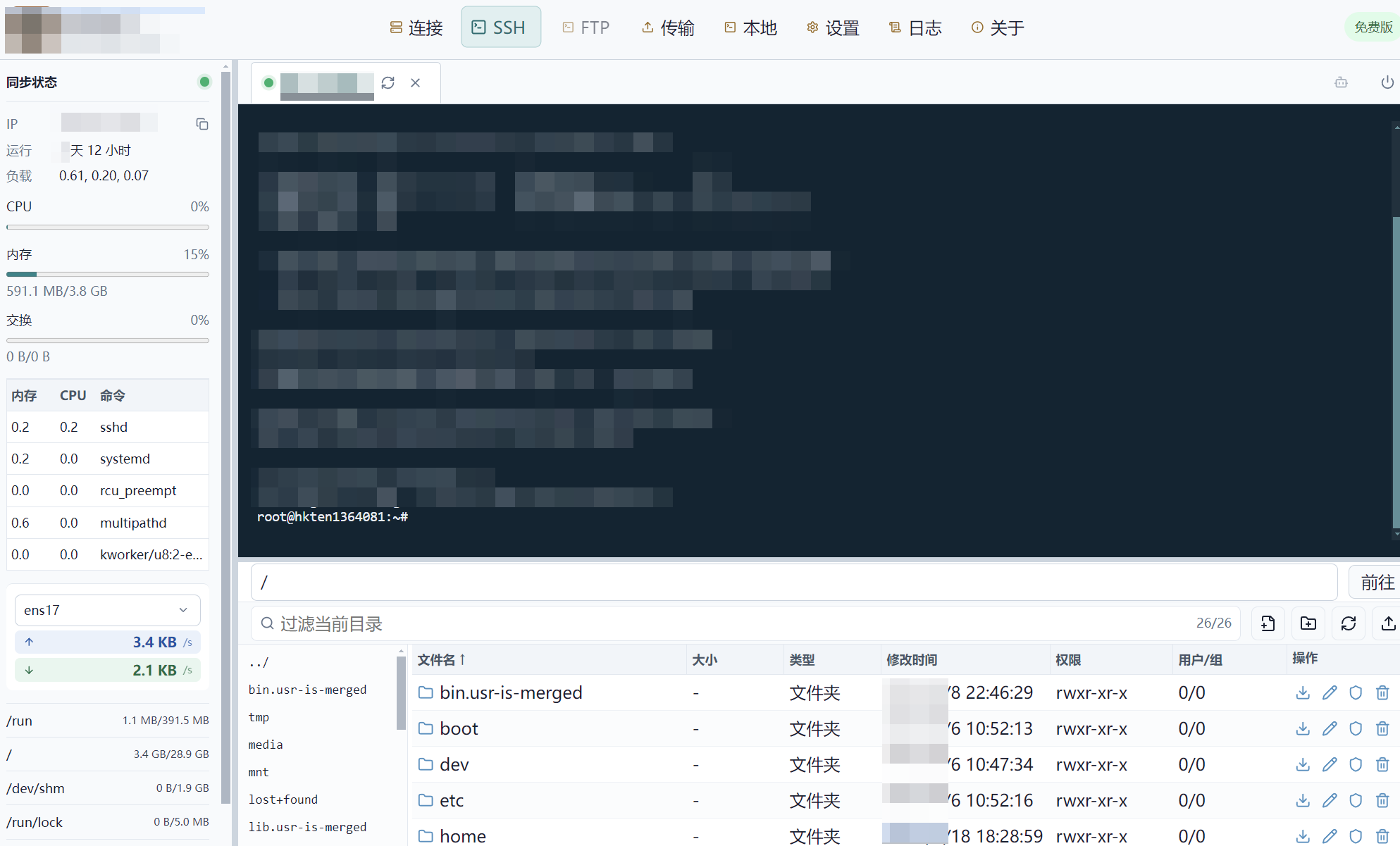
Task: Click the directory tree scrollbar
Action: 401,693
